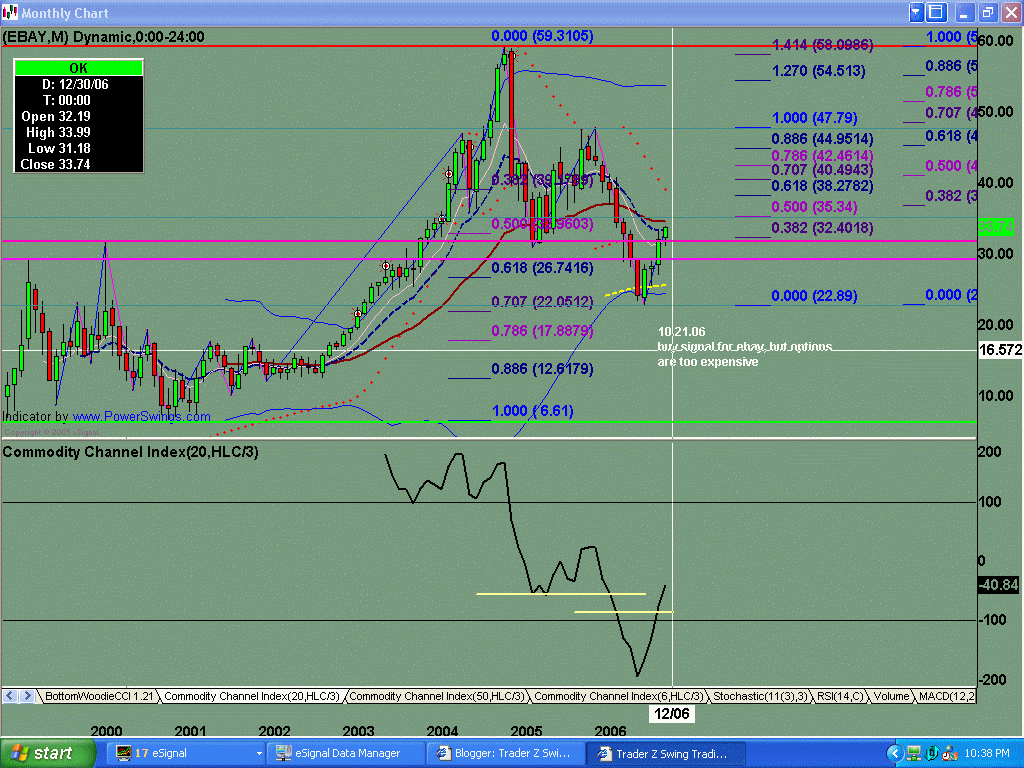The image size is (1024, 768).
Task: Switch to Commodity Channel Index(20,HLC/3) tab
Action: pyautogui.click(x=251, y=696)
